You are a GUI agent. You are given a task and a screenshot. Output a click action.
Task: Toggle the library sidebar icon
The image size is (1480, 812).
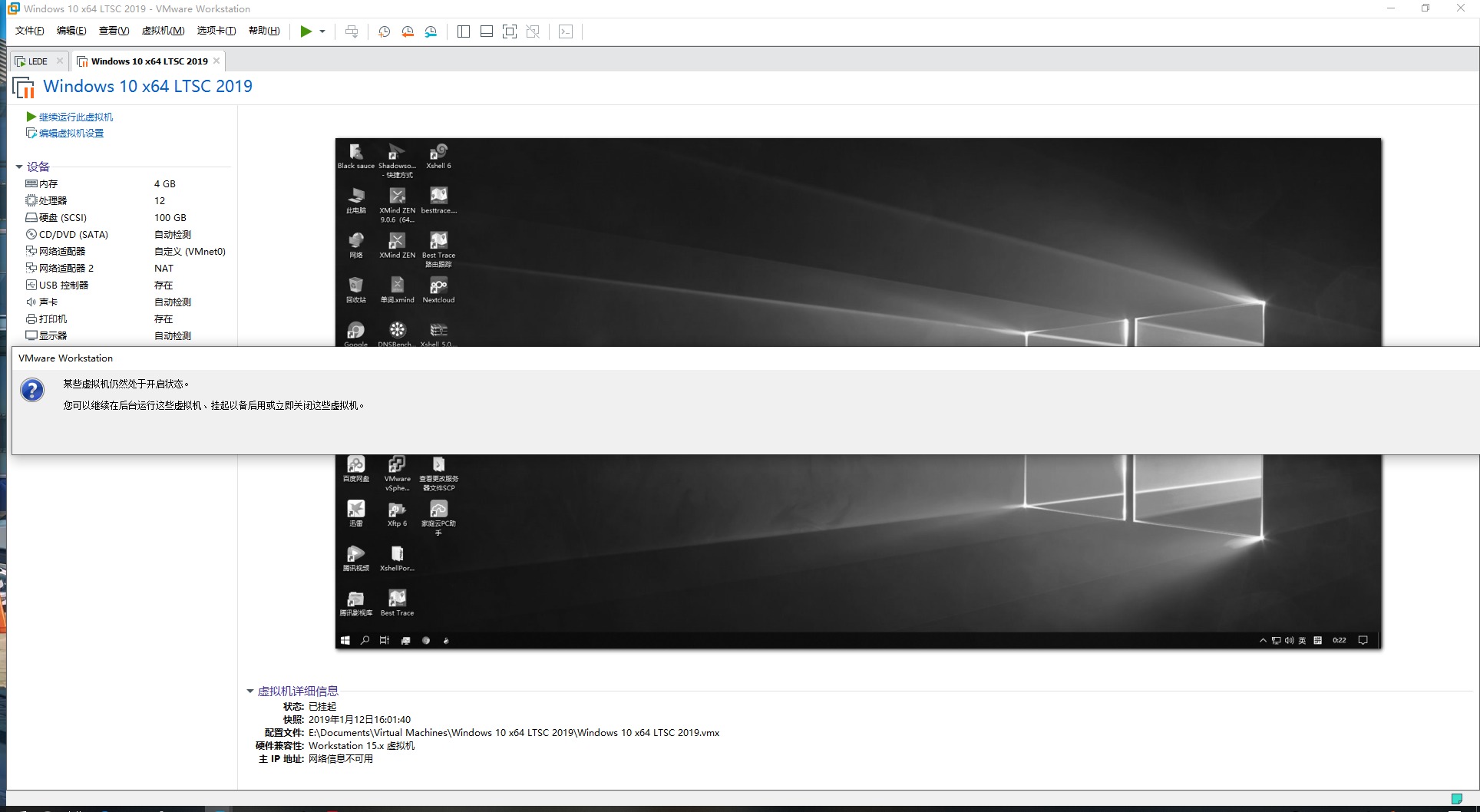464,31
